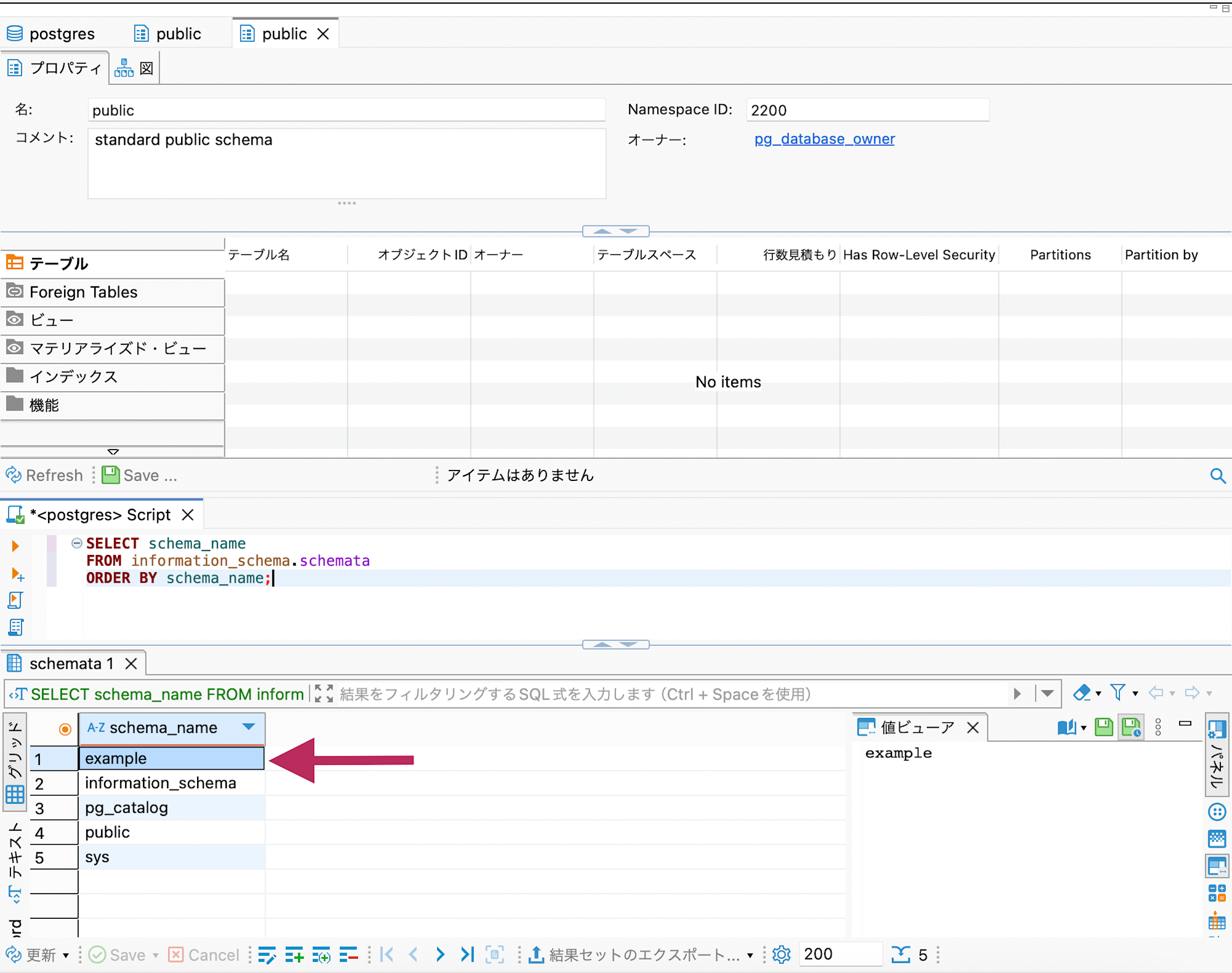Switch to テキスト view mode
Screen dimensions: 1232x973
click(x=15, y=863)
